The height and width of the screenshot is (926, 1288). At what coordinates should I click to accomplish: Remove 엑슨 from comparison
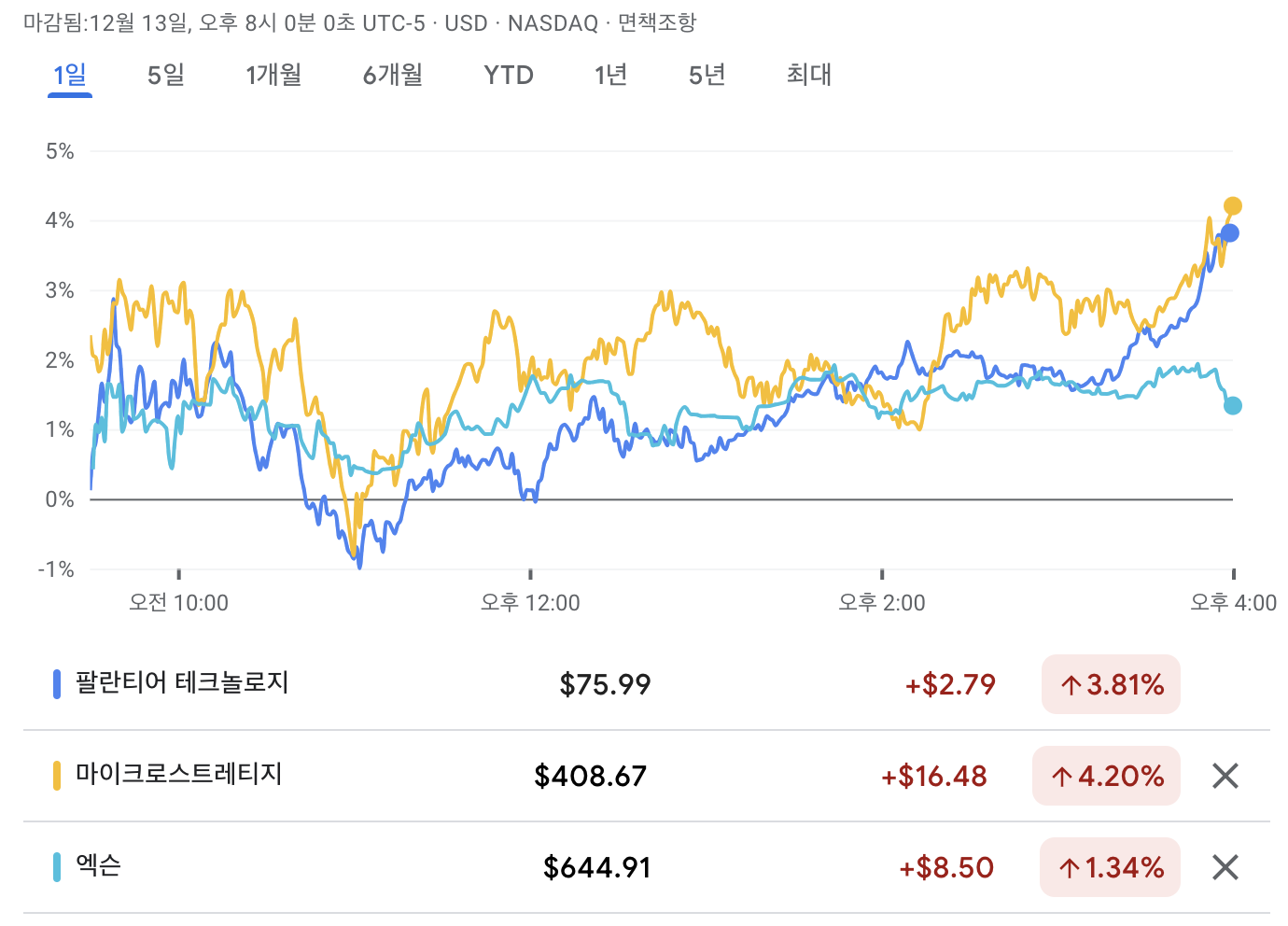pos(1225,867)
